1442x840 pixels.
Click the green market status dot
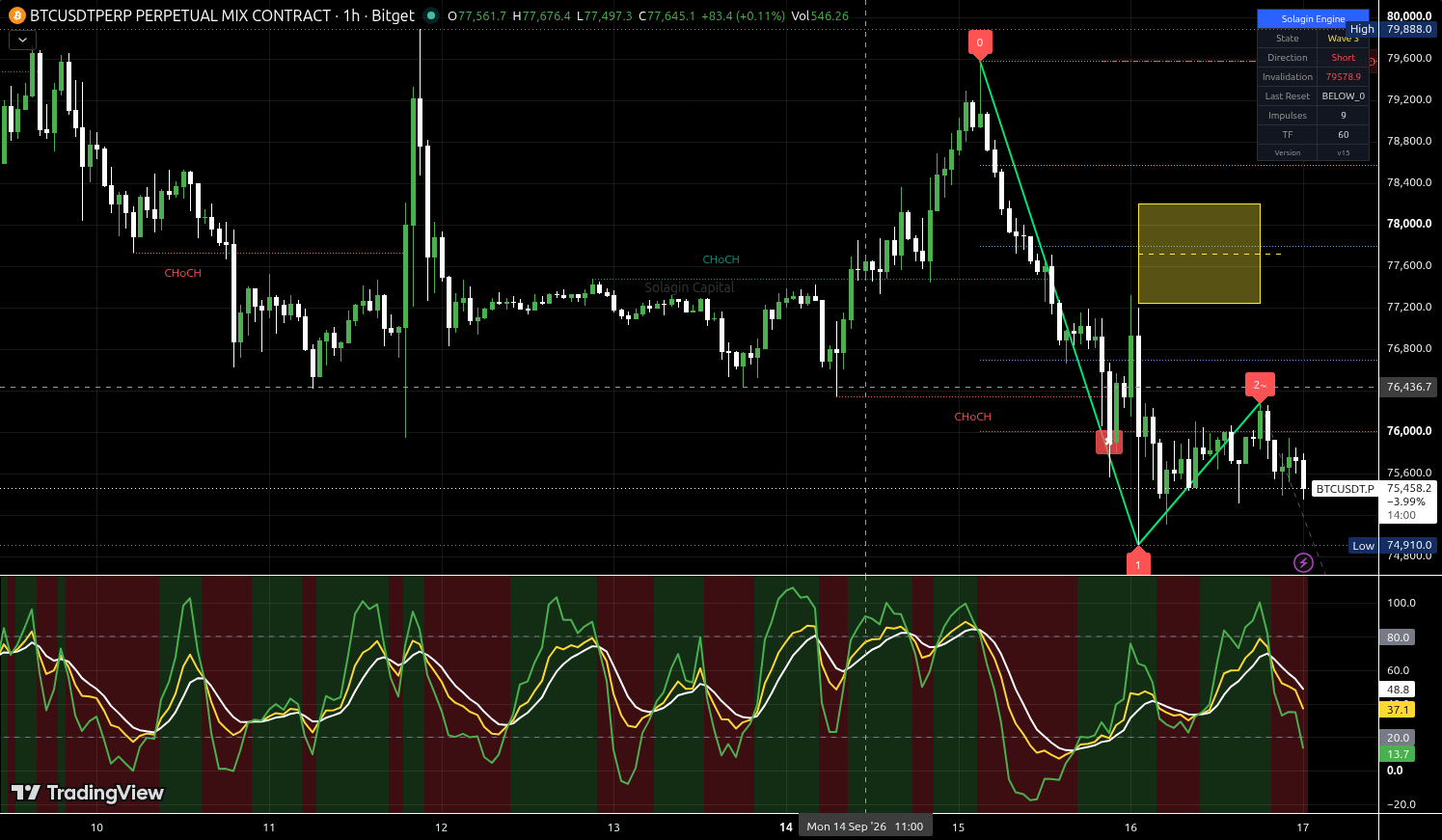tap(431, 15)
